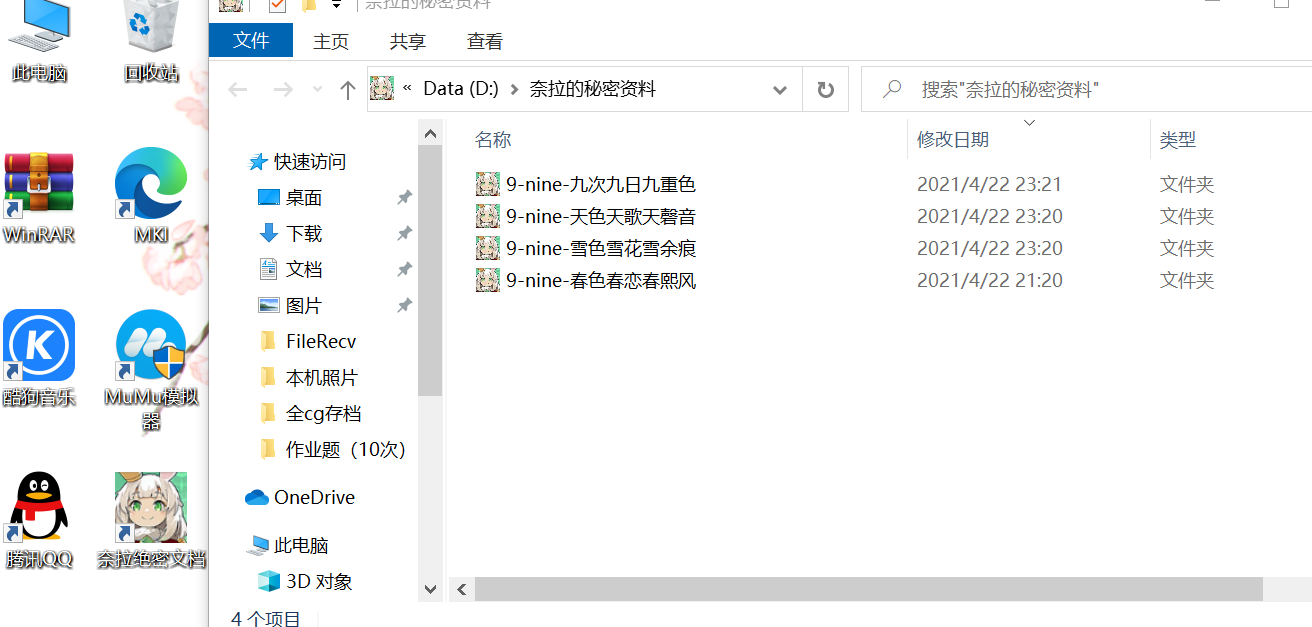The width and height of the screenshot is (1312, 627).
Task: Click navigation pane scroll up arrow
Action: 430,133
